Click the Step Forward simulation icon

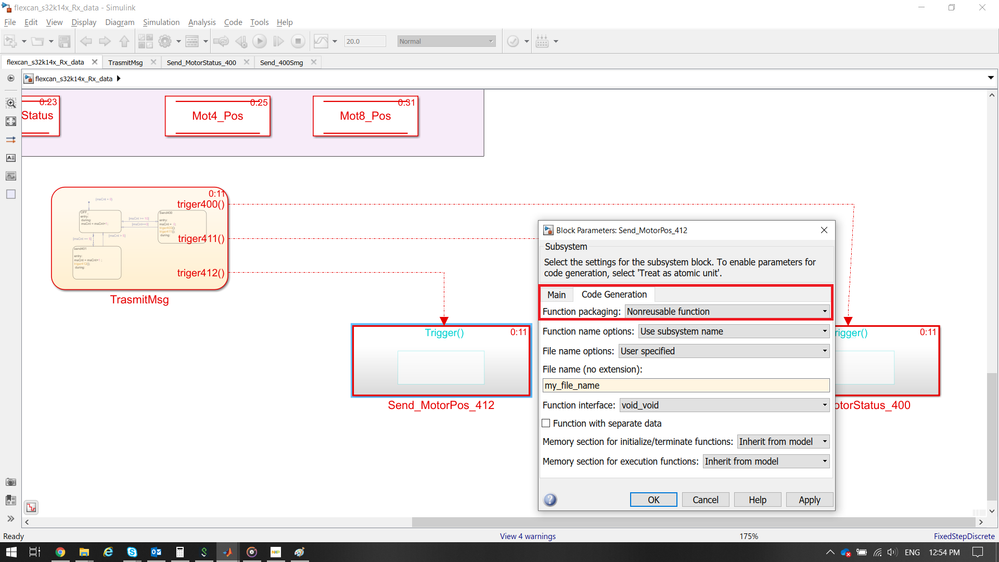click(x=278, y=41)
